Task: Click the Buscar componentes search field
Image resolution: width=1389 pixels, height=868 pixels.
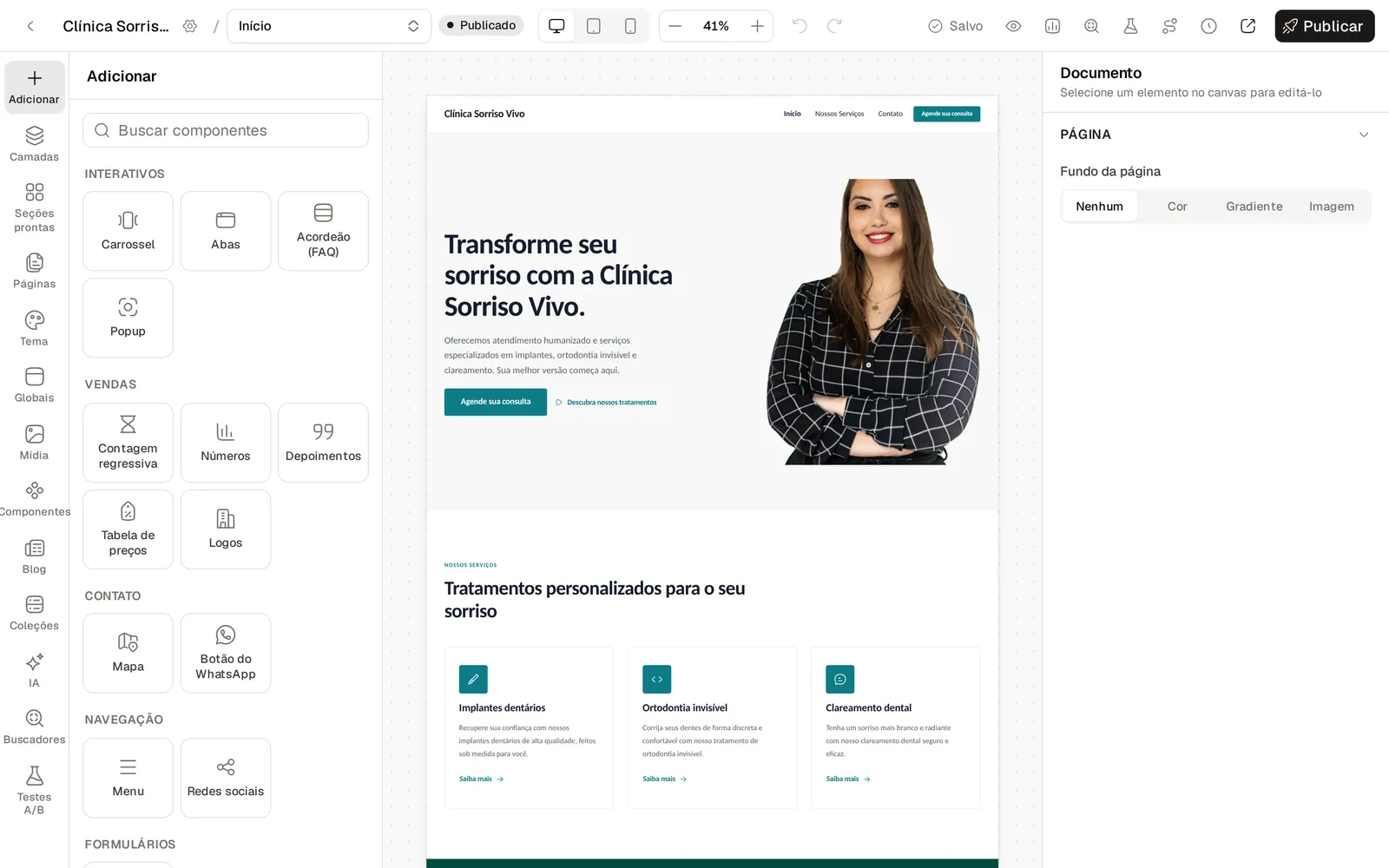Action: 226,130
